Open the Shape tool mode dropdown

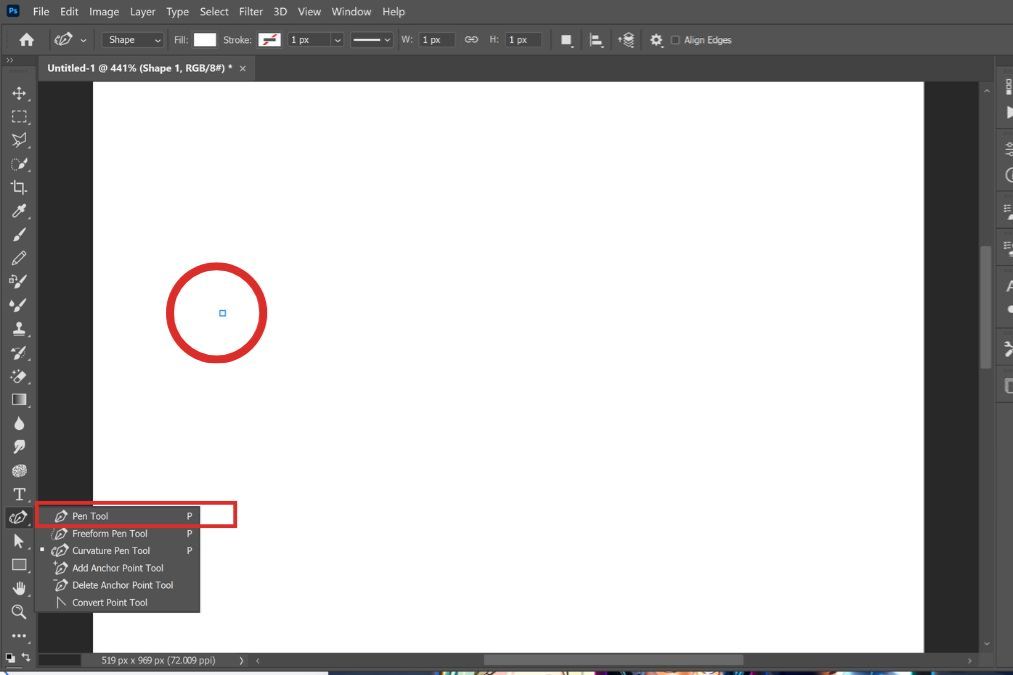pyautogui.click(x=134, y=40)
